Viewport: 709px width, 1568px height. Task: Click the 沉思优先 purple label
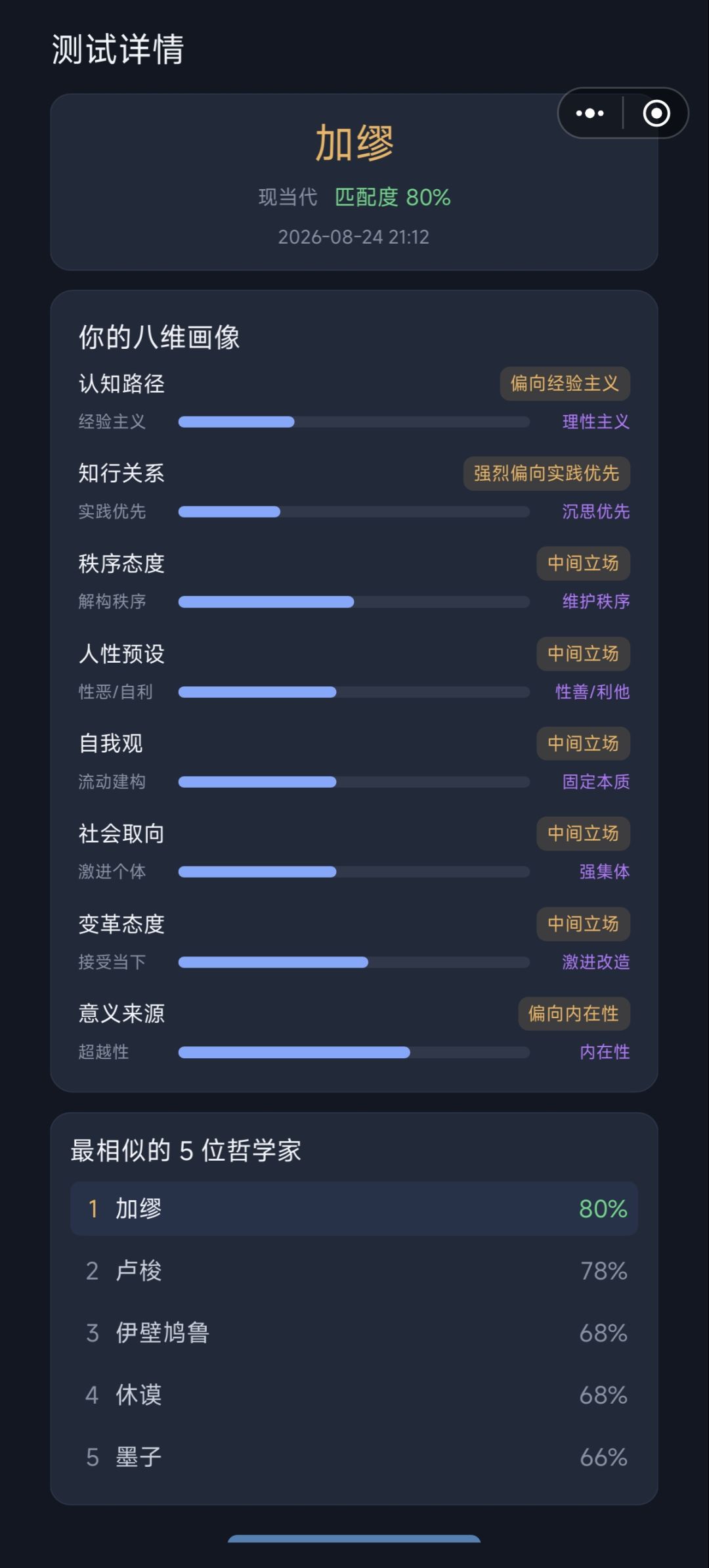tap(595, 512)
